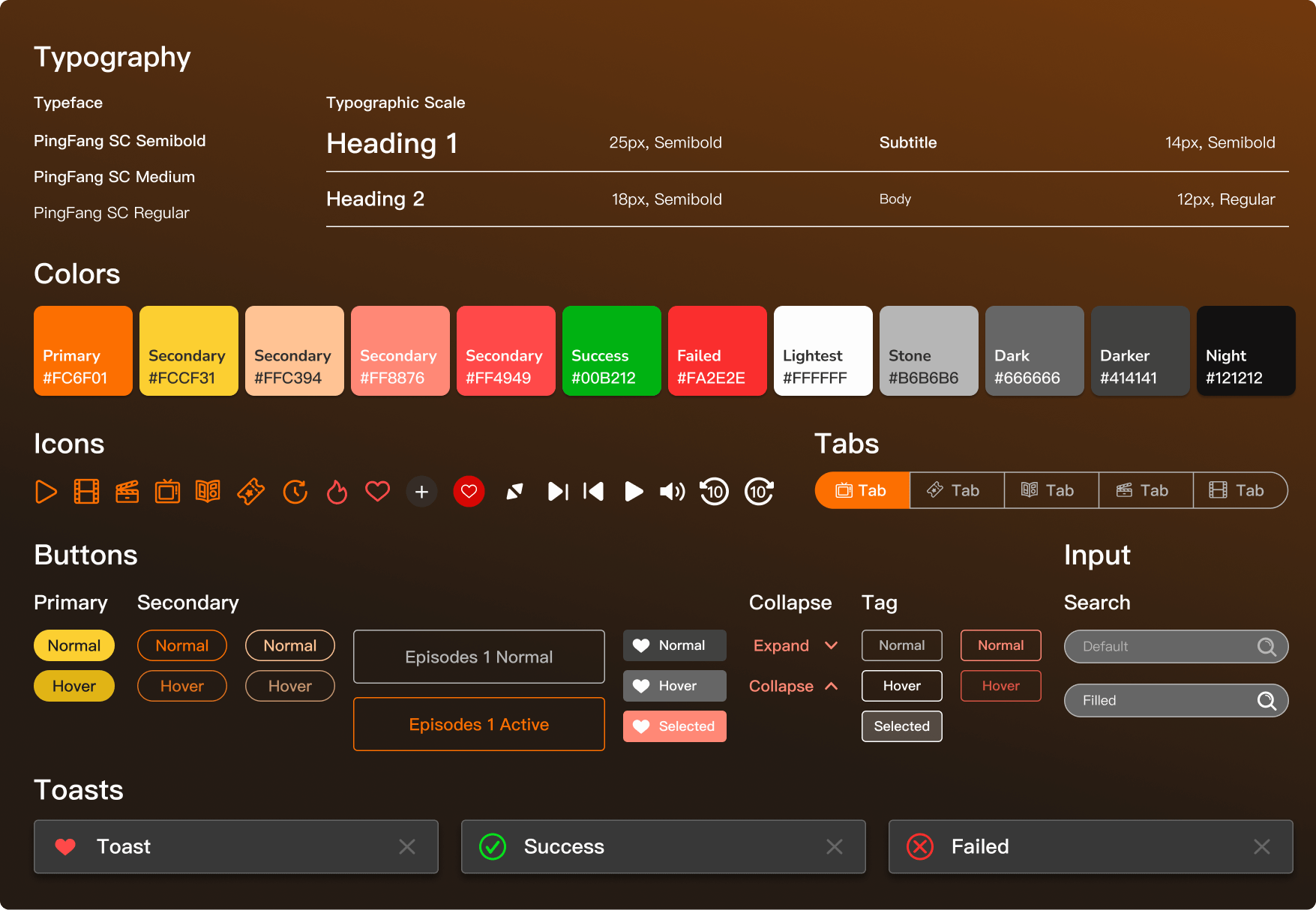Click into the Filled search field
The image size is (1316, 910).
[1177, 700]
